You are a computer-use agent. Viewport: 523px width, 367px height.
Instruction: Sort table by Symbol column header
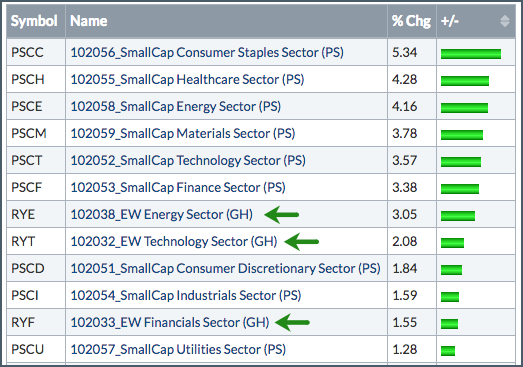click(36, 21)
